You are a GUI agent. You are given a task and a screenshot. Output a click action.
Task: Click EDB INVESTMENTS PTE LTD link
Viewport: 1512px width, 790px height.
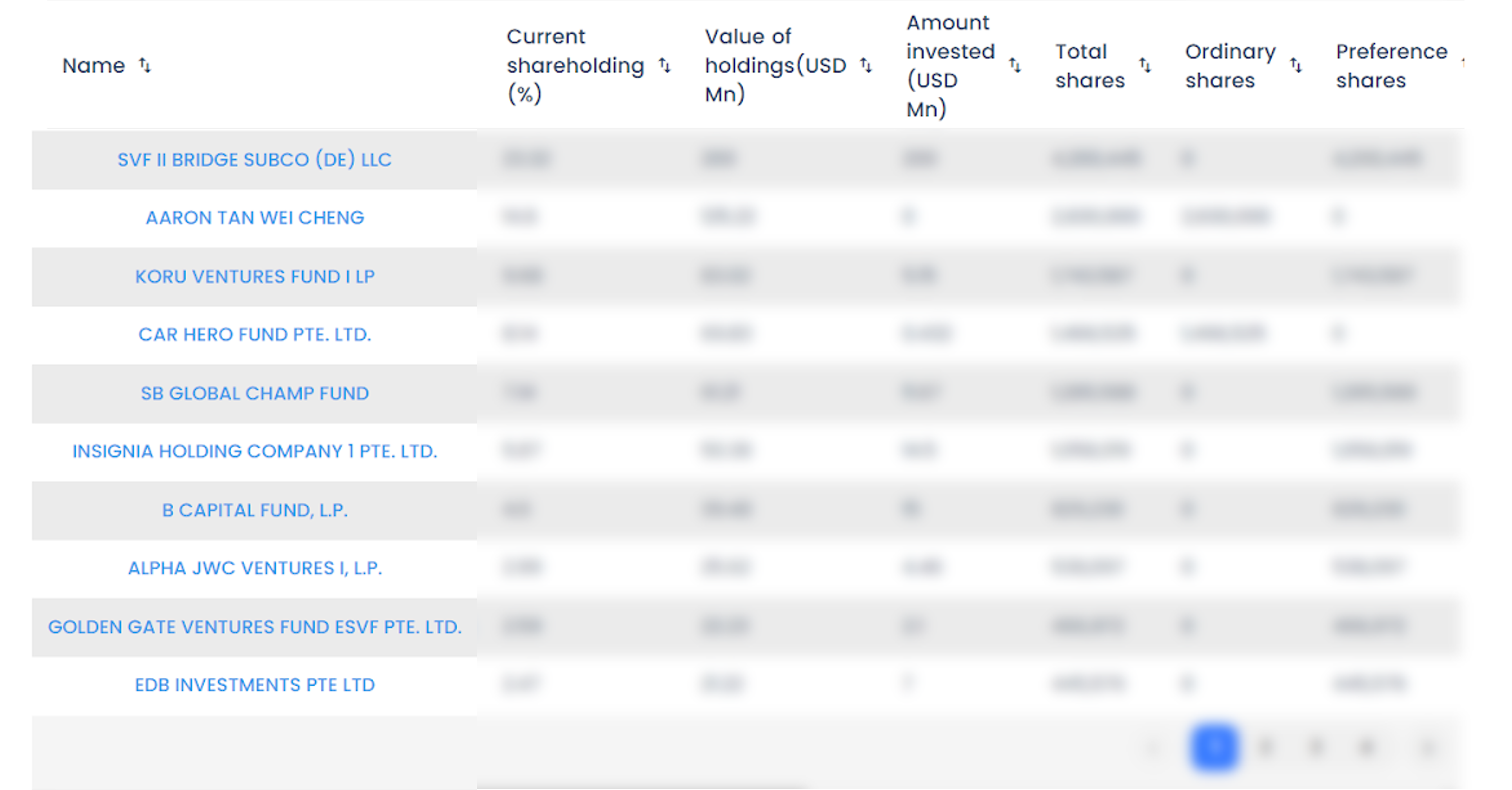(254, 685)
